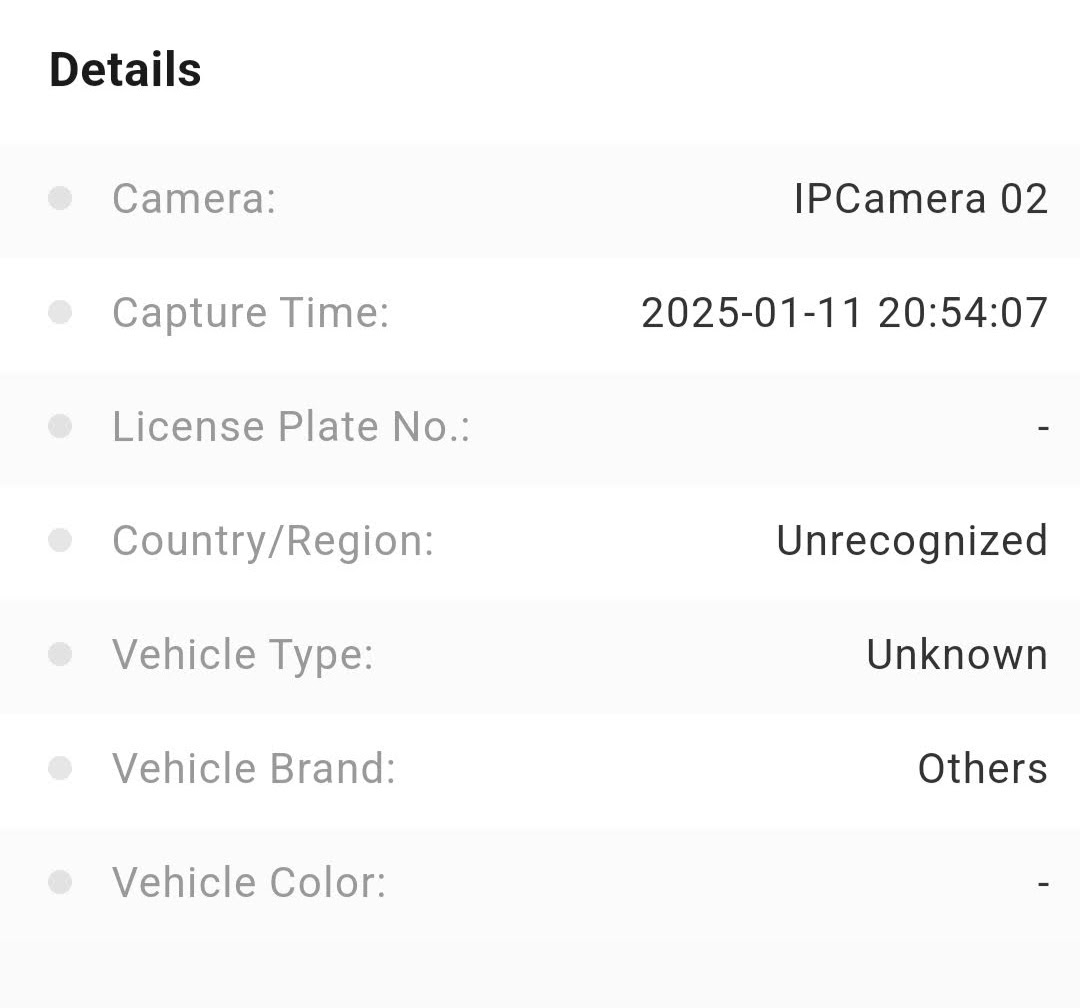1080x1008 pixels.
Task: Click the bullet dot beside Vehicle Color
Action: tap(60, 882)
